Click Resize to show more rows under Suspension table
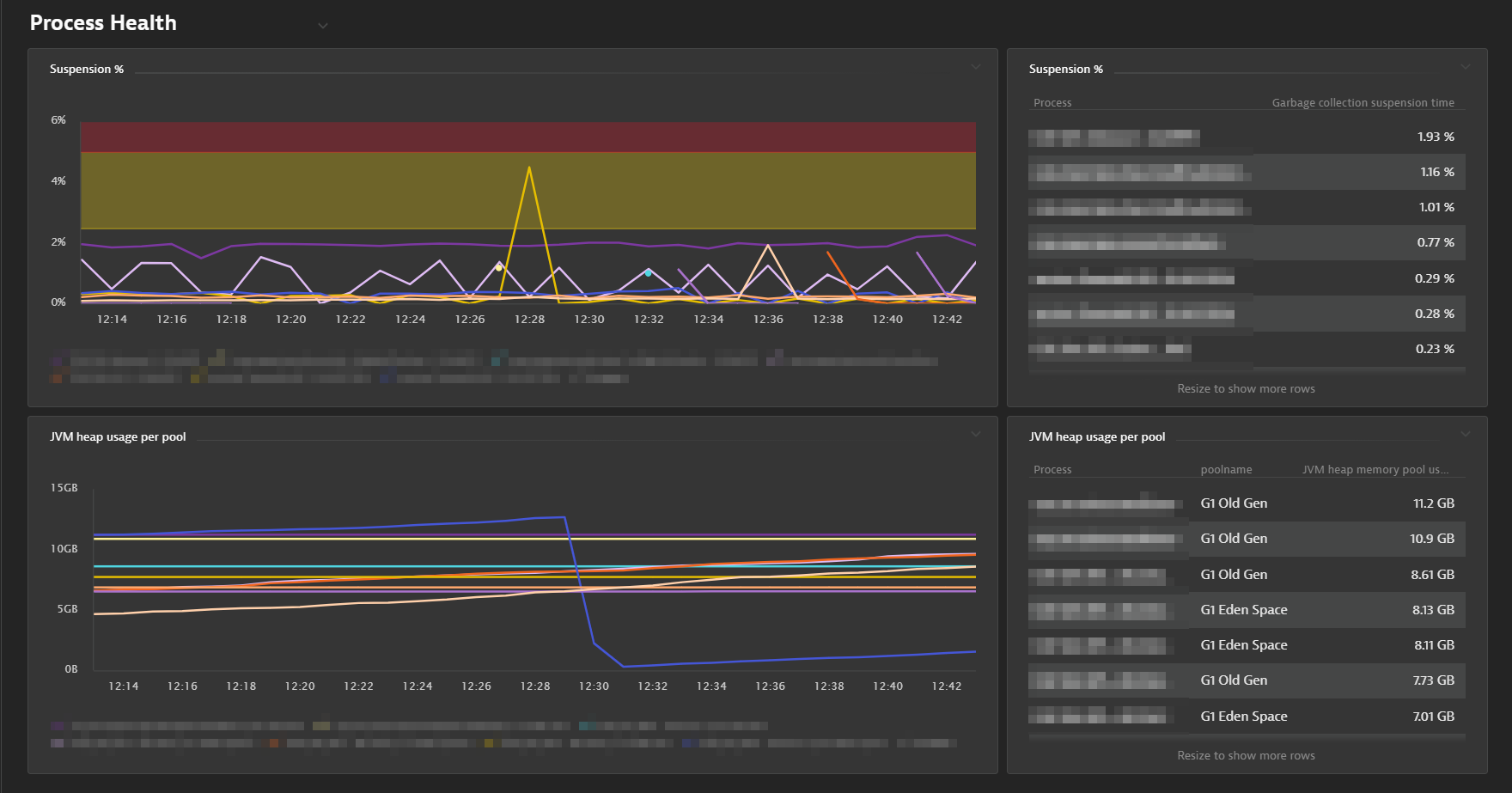 [x=1246, y=388]
